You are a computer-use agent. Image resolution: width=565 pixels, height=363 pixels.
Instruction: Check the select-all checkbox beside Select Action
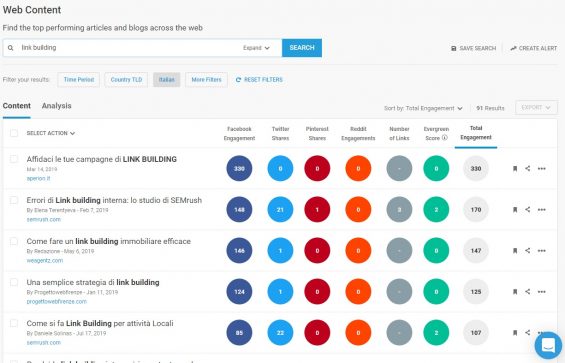[14, 133]
